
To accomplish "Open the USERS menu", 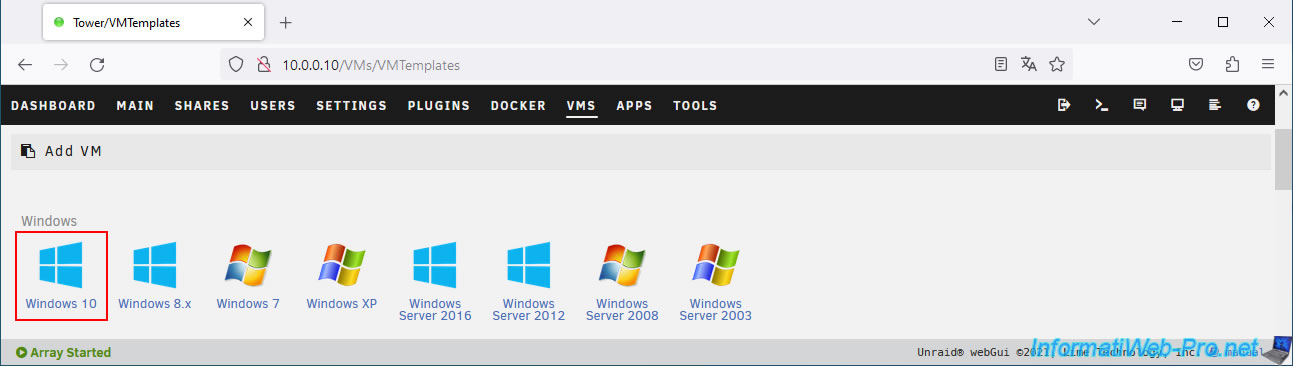I will coord(273,105).
